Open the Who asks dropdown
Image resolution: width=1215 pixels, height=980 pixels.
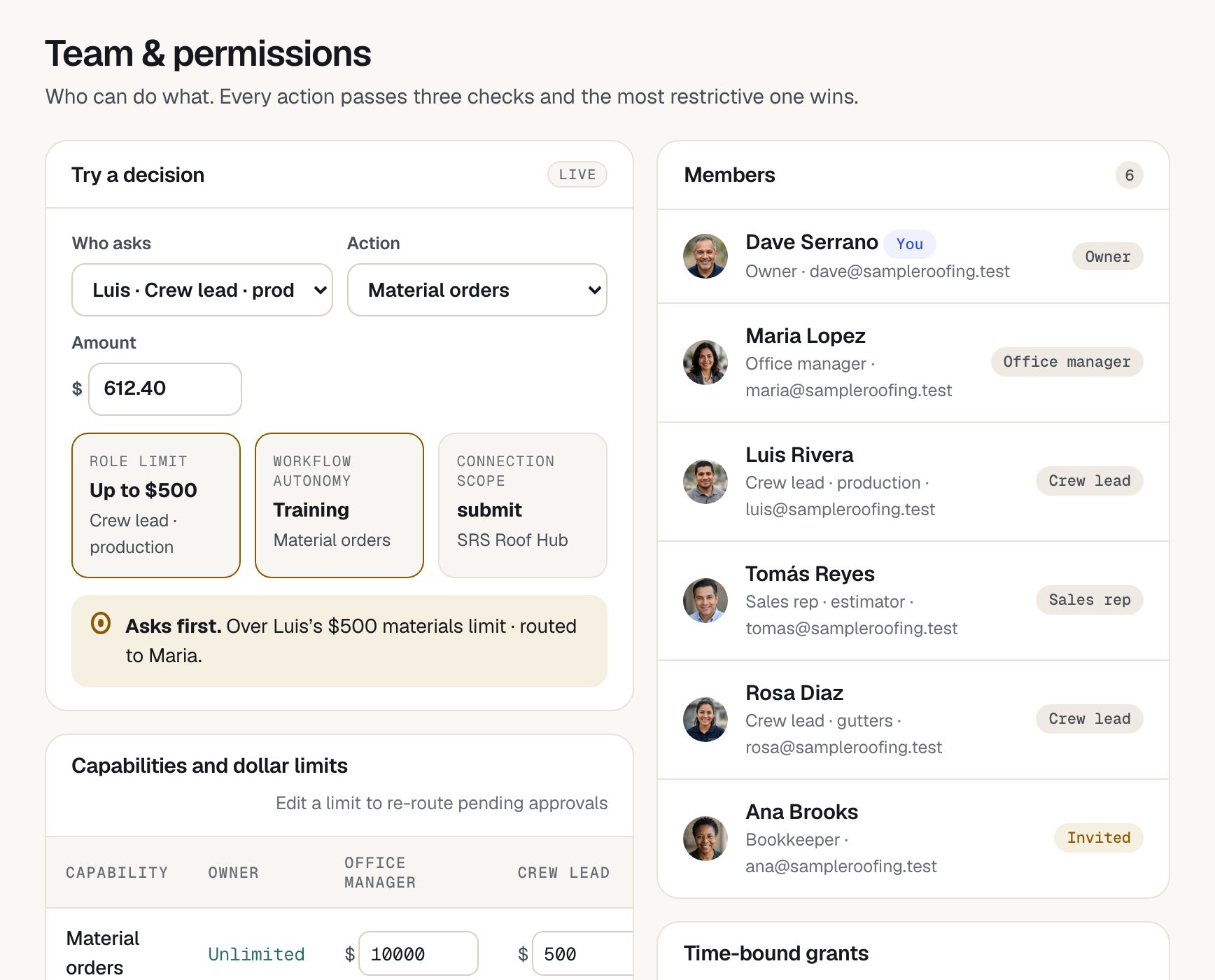coord(202,290)
